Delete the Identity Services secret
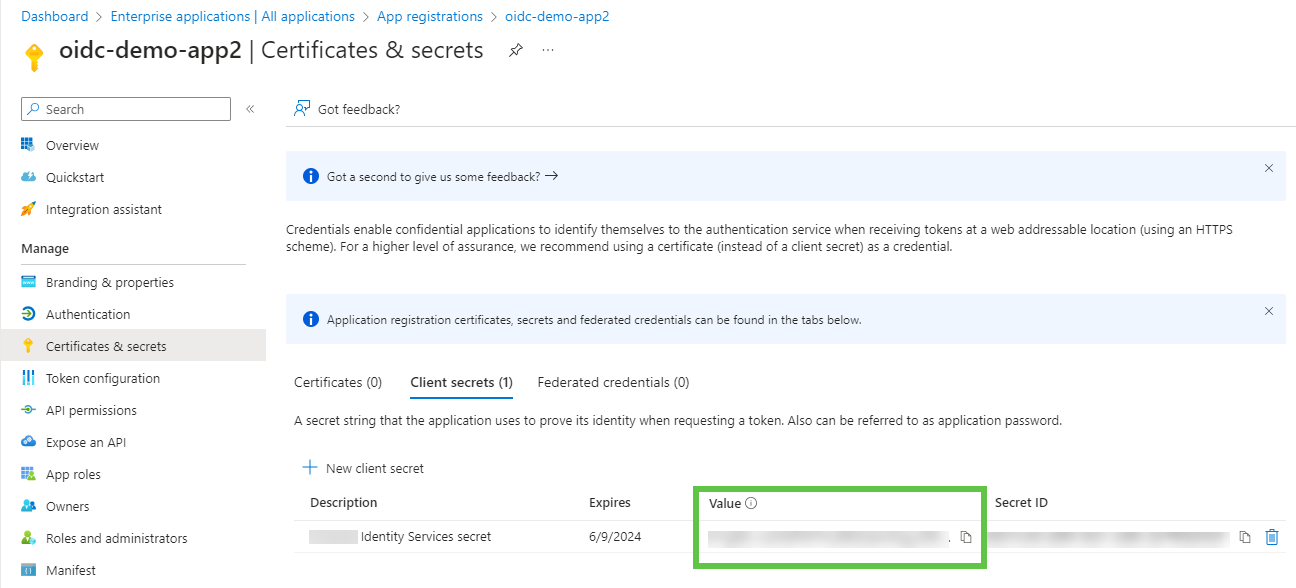 1272,537
